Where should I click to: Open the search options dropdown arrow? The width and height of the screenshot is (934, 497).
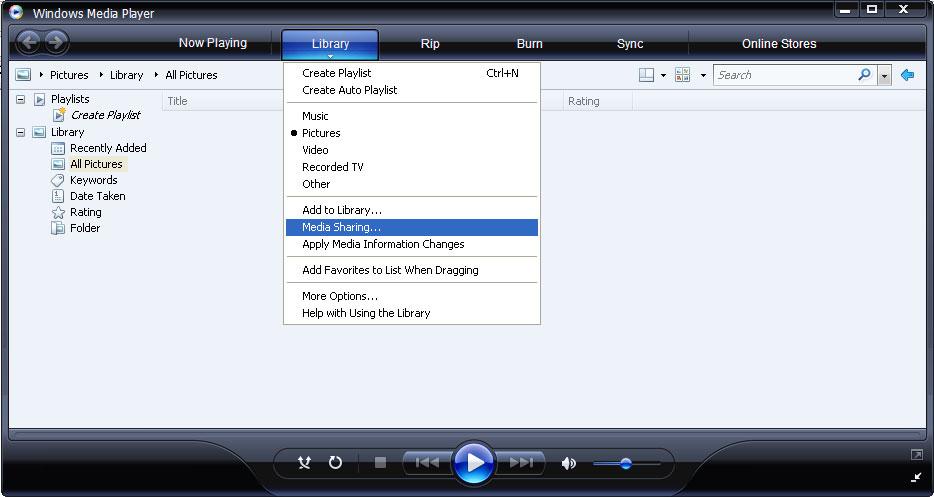[x=885, y=75]
